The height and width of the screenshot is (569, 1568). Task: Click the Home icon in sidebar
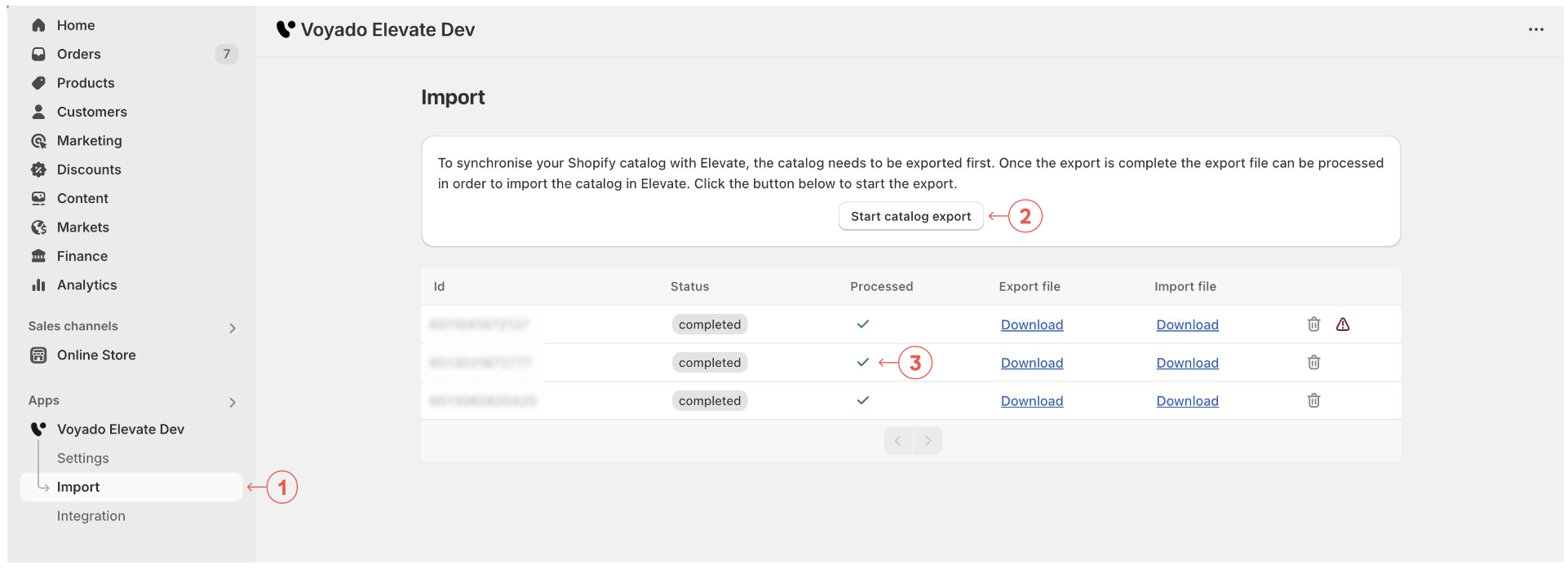click(x=38, y=25)
